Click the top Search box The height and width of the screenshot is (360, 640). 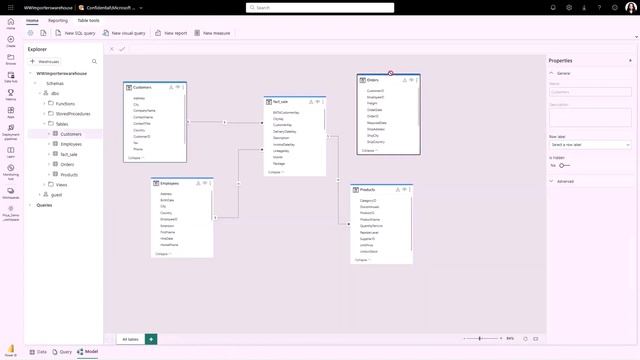click(x=320, y=8)
